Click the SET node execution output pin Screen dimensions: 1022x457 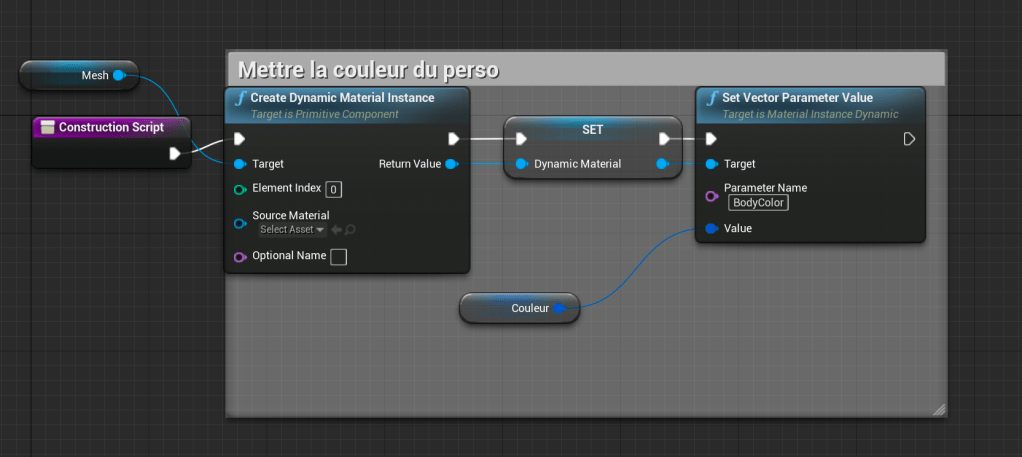pyautogui.click(x=664, y=139)
